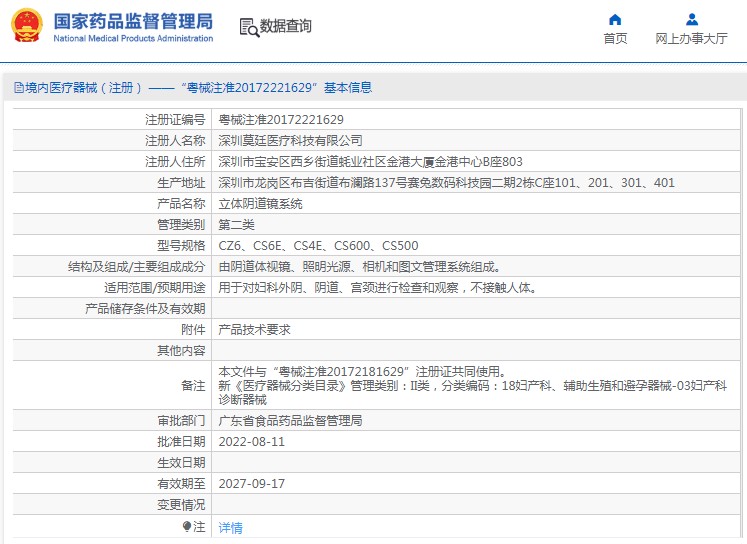Click the 其他内容 label
The width and height of the screenshot is (747, 544).
coord(181,350)
